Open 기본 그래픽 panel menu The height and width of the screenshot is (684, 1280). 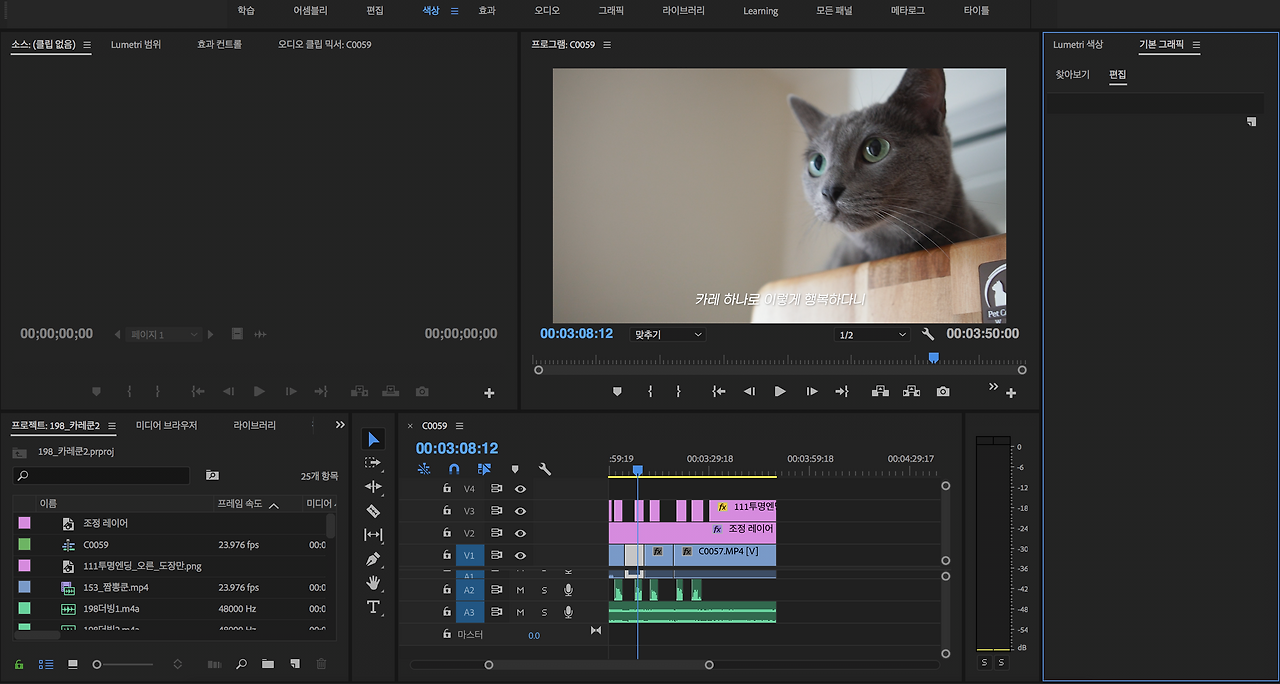[x=1196, y=44]
